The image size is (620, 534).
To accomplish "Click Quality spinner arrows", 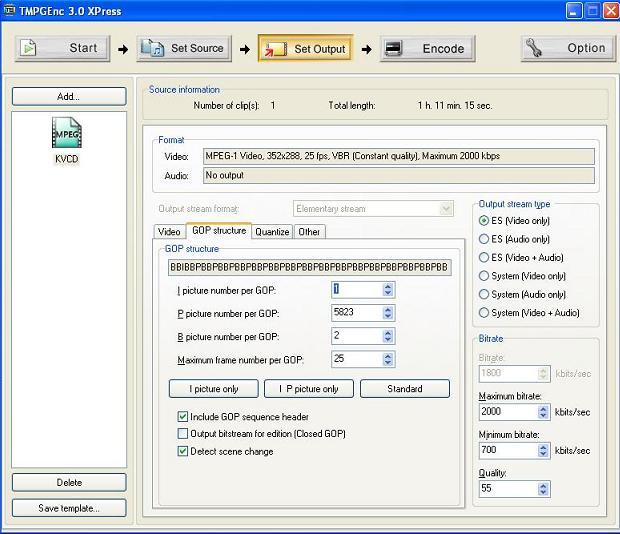I will point(543,489).
